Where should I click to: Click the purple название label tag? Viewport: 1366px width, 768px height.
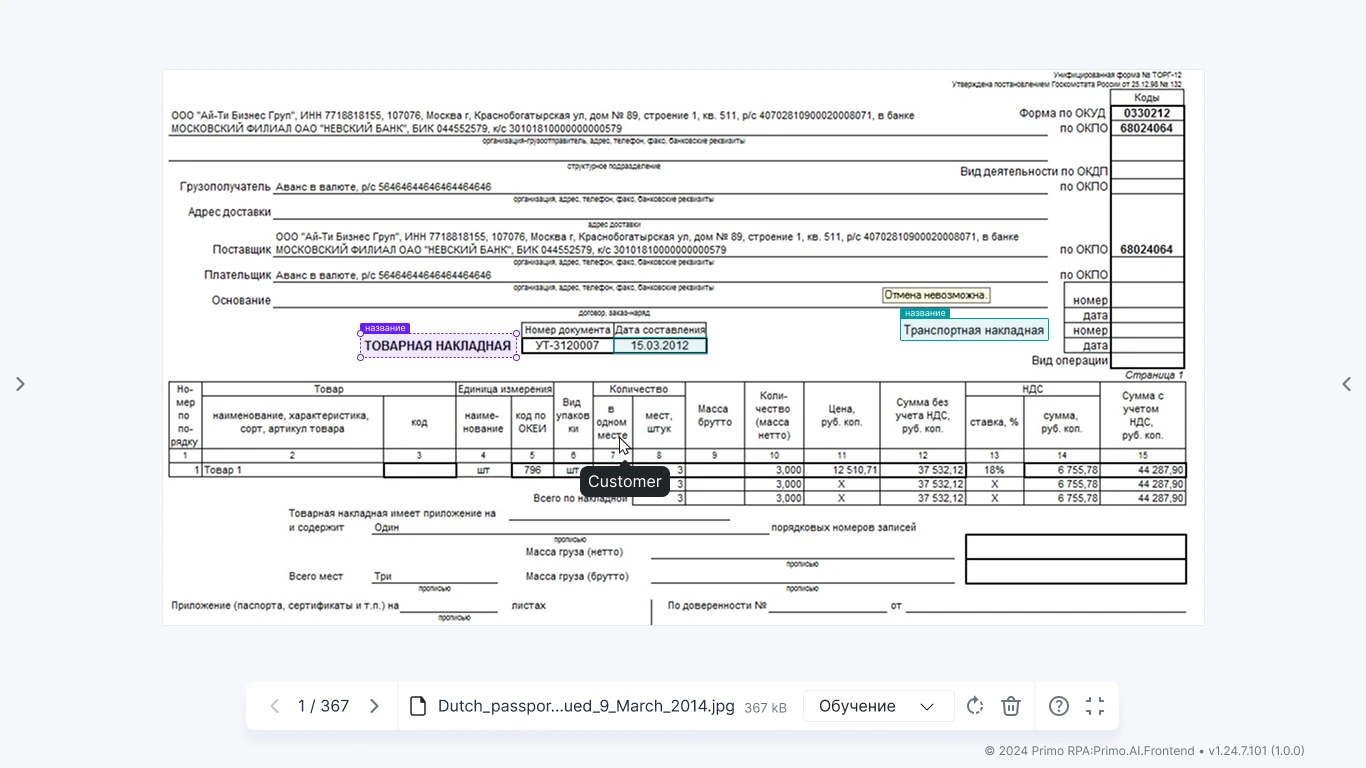click(x=385, y=328)
